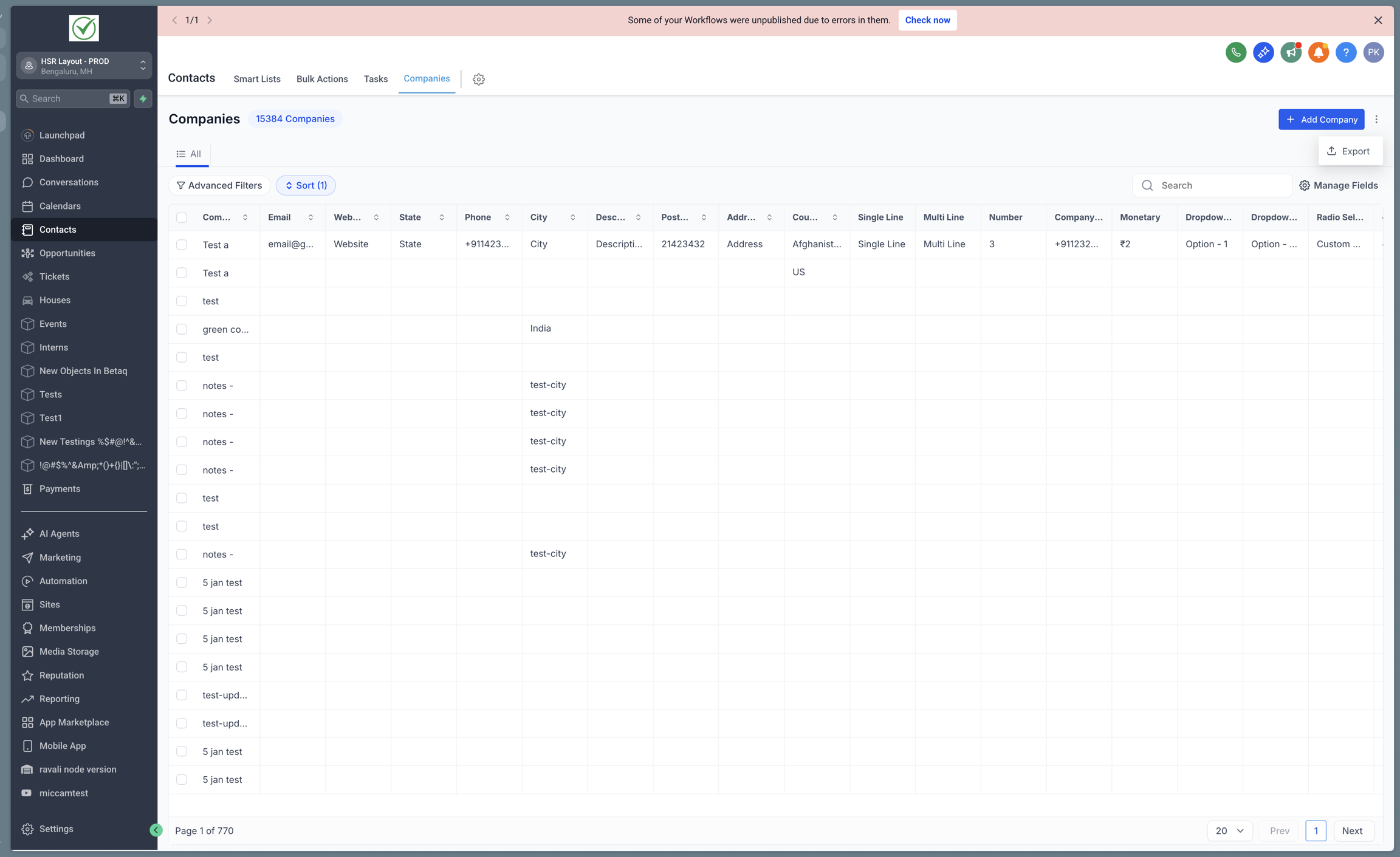Image resolution: width=1400 pixels, height=857 pixels.
Task: Open the blue help question mark icon
Action: click(1345, 52)
